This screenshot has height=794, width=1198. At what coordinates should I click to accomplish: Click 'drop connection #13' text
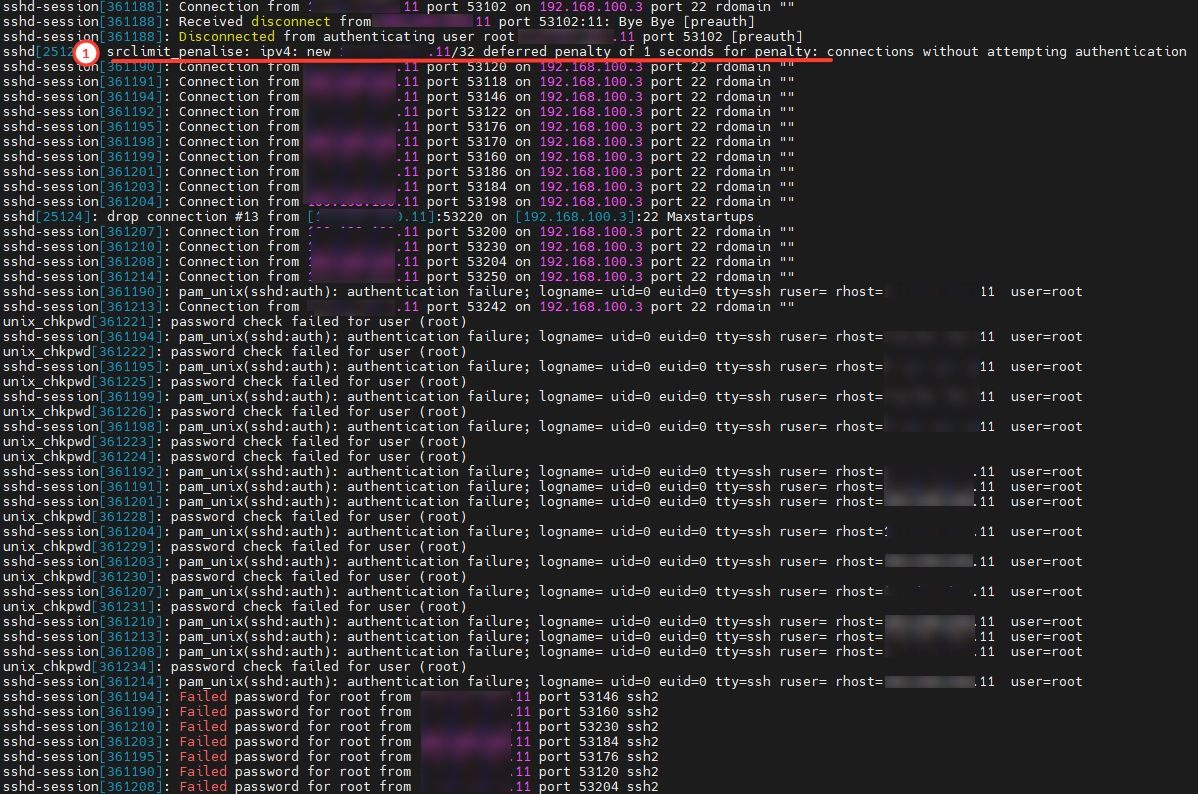click(x=183, y=217)
